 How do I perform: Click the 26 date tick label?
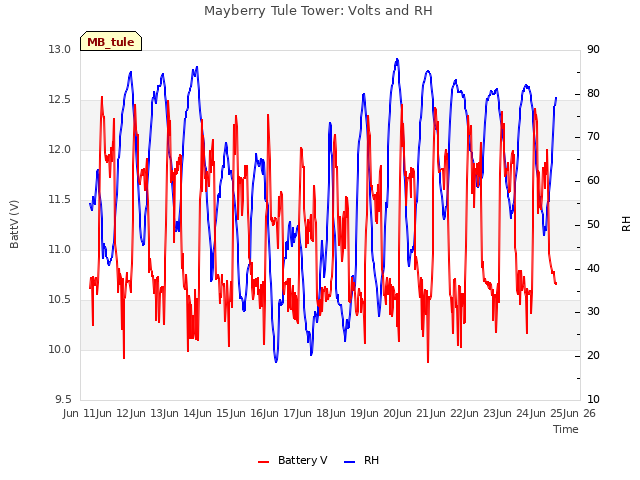click(x=589, y=413)
